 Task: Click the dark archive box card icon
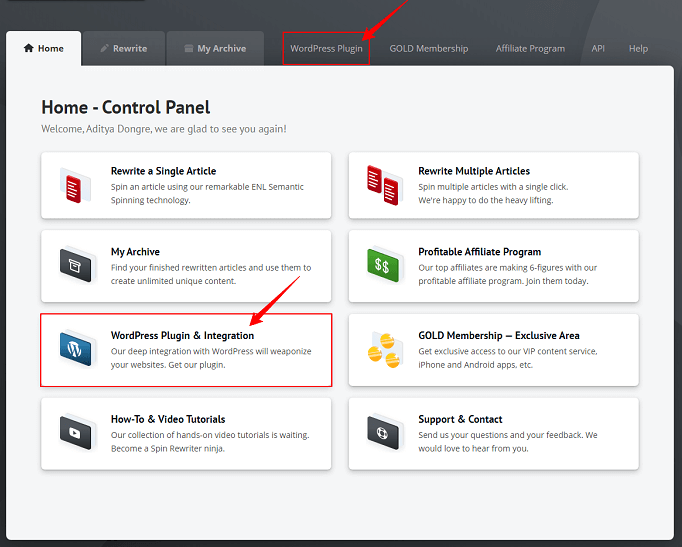click(76, 264)
